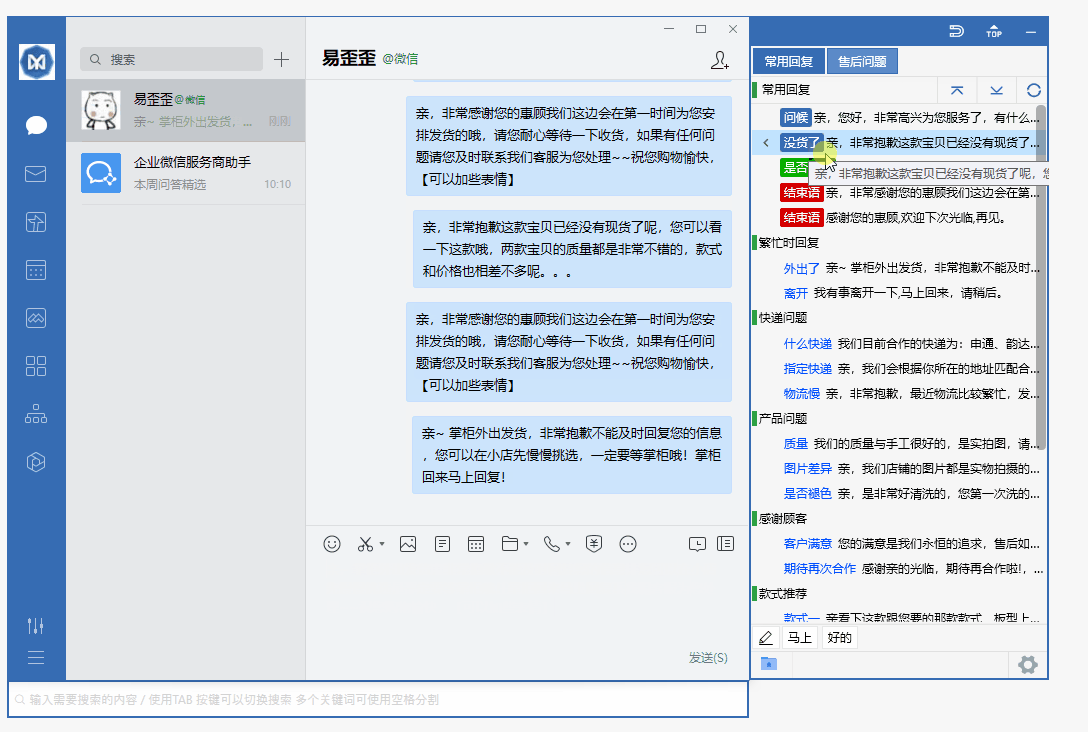Screen dimensions: 1088x732
Task: Select the screenshot scissors tool
Action: pos(368,544)
